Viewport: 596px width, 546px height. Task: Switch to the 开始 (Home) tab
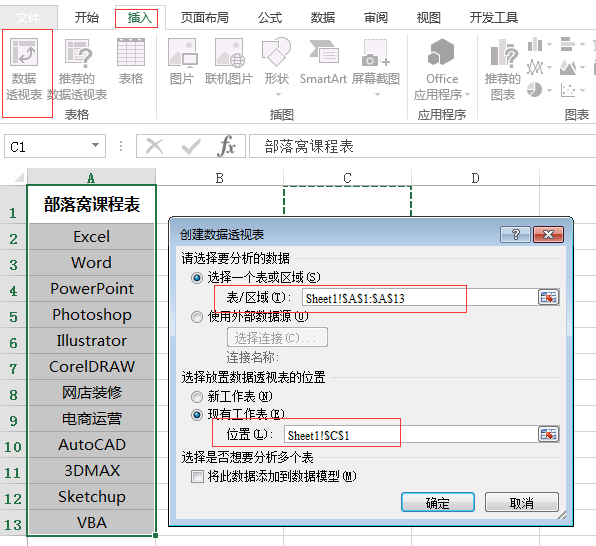point(87,17)
